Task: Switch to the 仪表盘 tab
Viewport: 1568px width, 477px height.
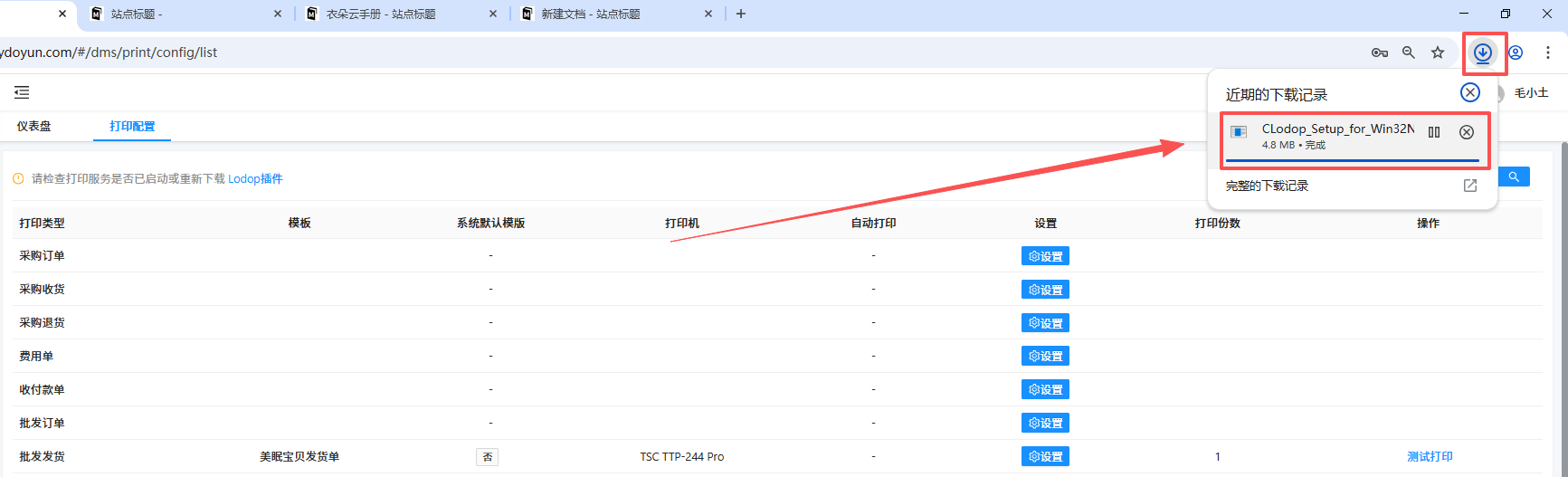Action: click(34, 127)
